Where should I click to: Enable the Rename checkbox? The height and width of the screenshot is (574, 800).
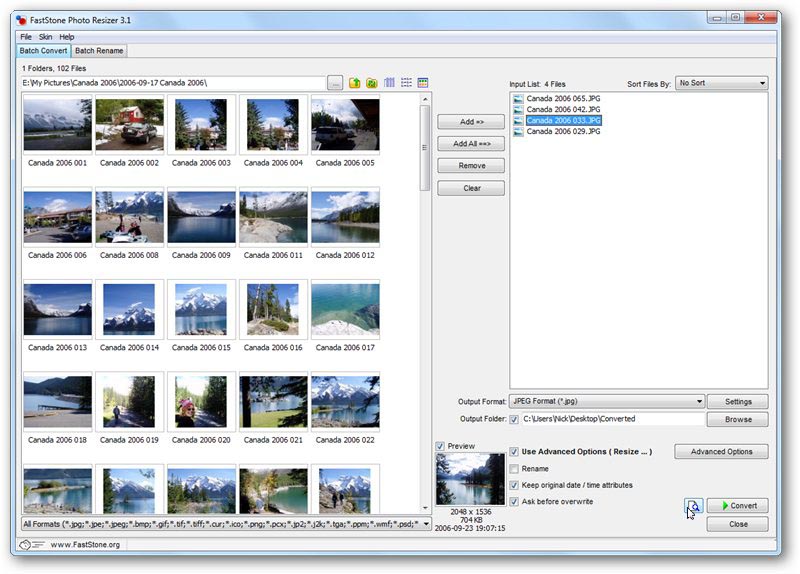(515, 468)
